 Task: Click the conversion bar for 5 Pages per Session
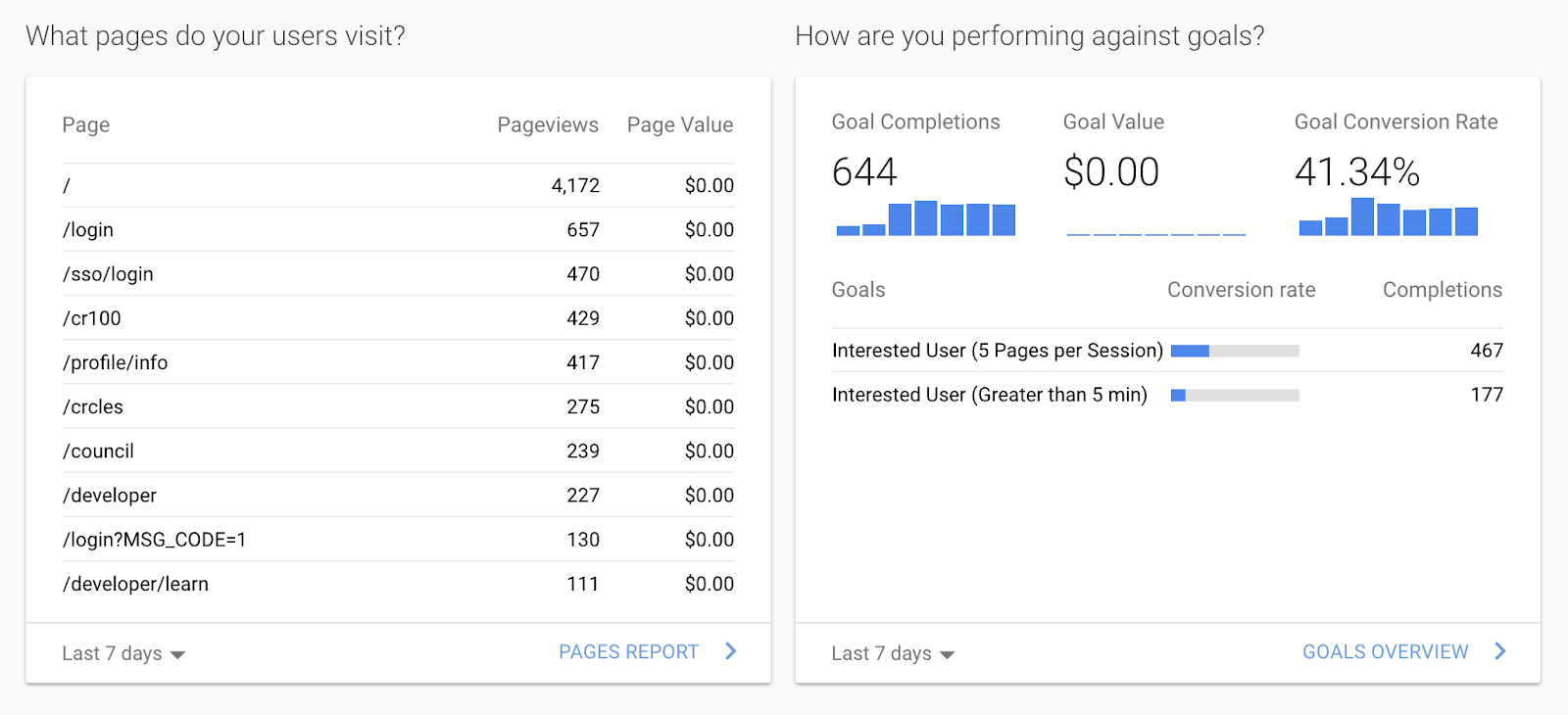(1235, 351)
